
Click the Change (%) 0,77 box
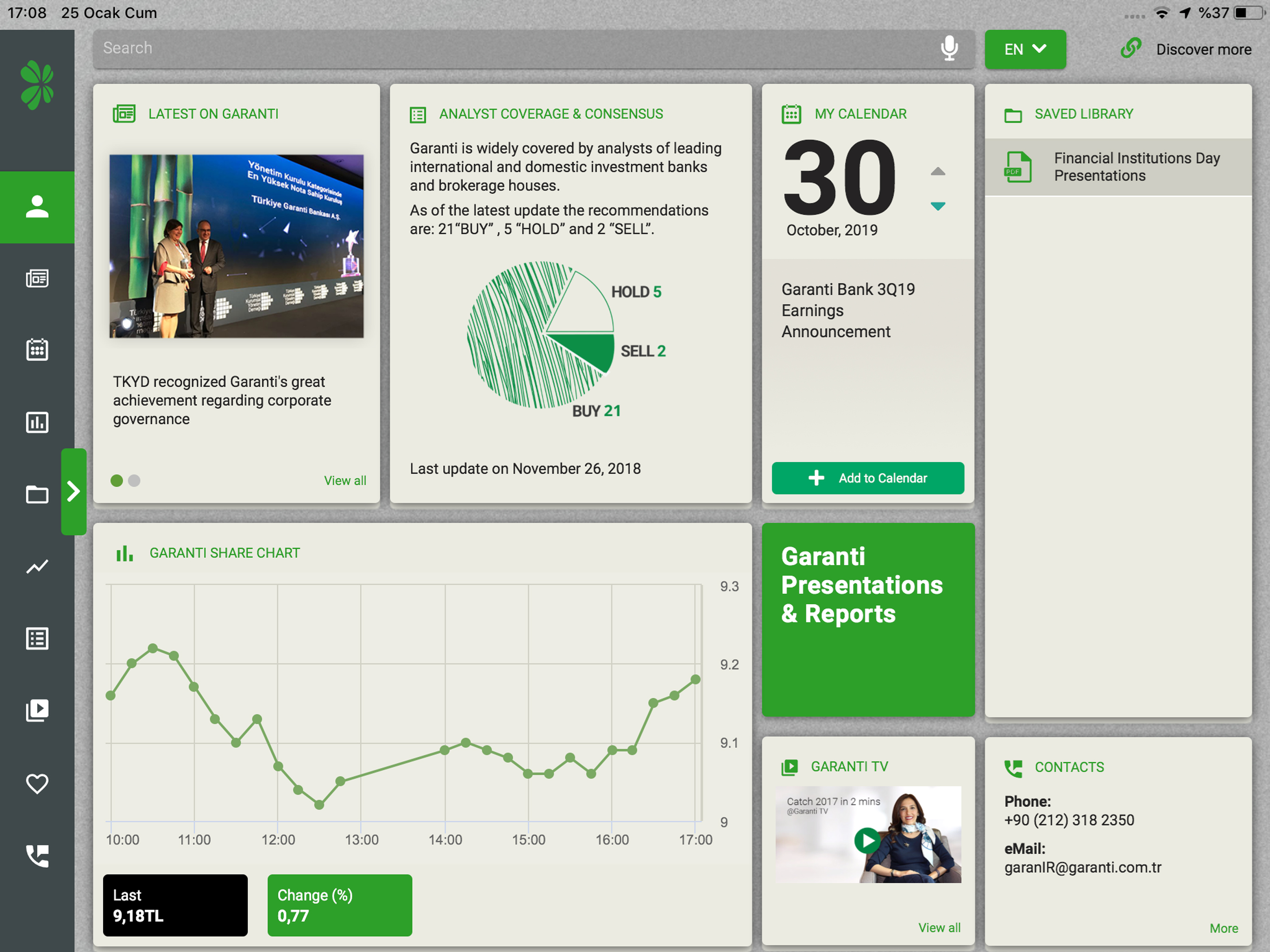coord(339,906)
